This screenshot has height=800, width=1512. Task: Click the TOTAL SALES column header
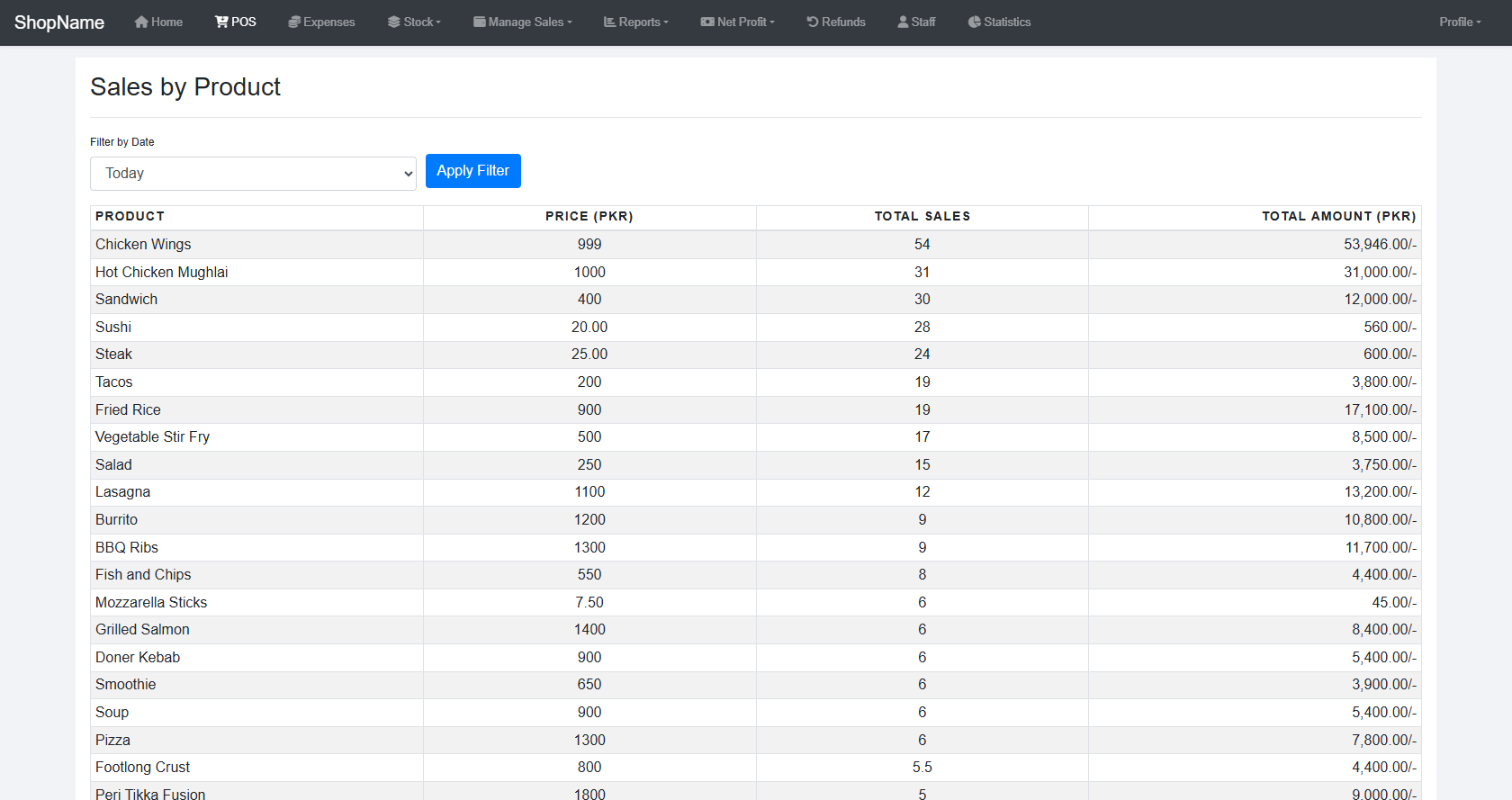922,216
